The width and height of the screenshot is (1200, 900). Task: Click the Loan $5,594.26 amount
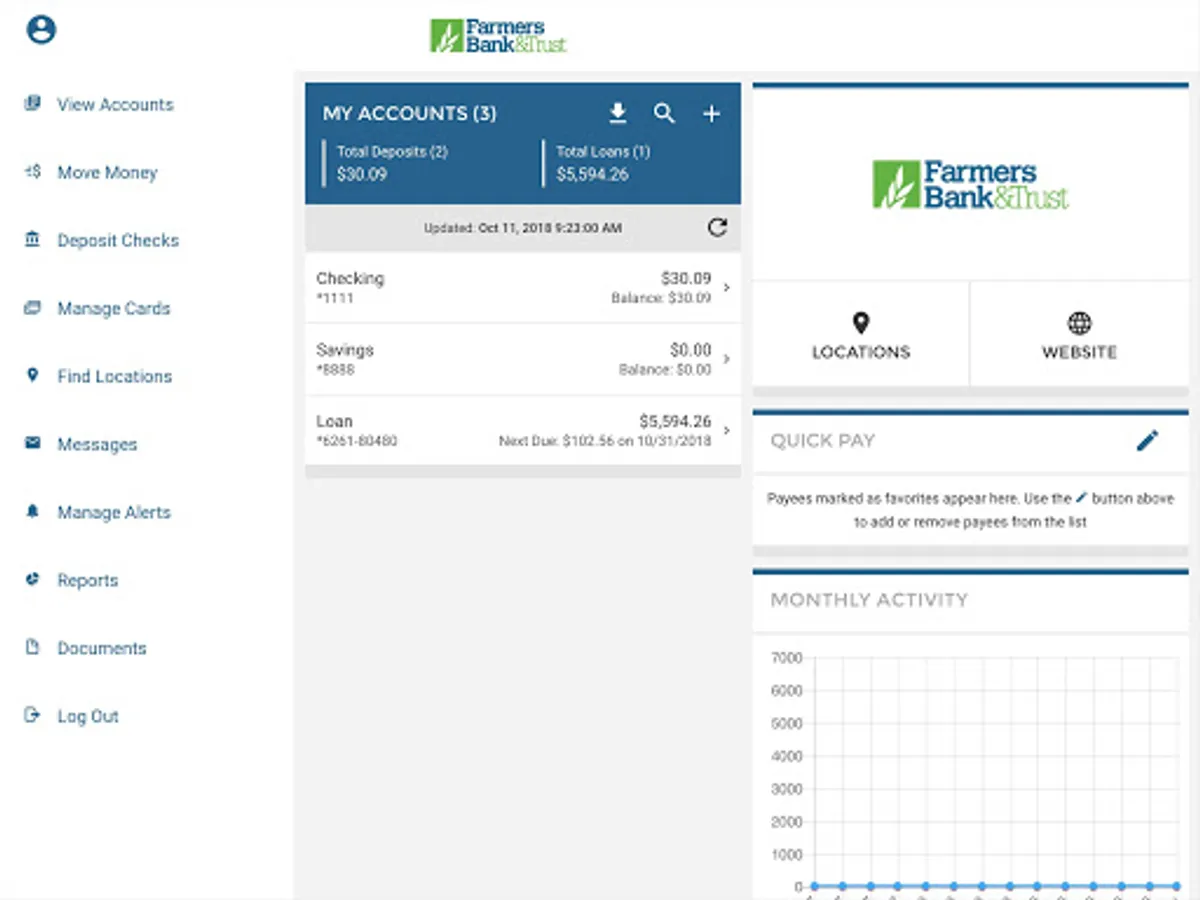[x=675, y=421]
